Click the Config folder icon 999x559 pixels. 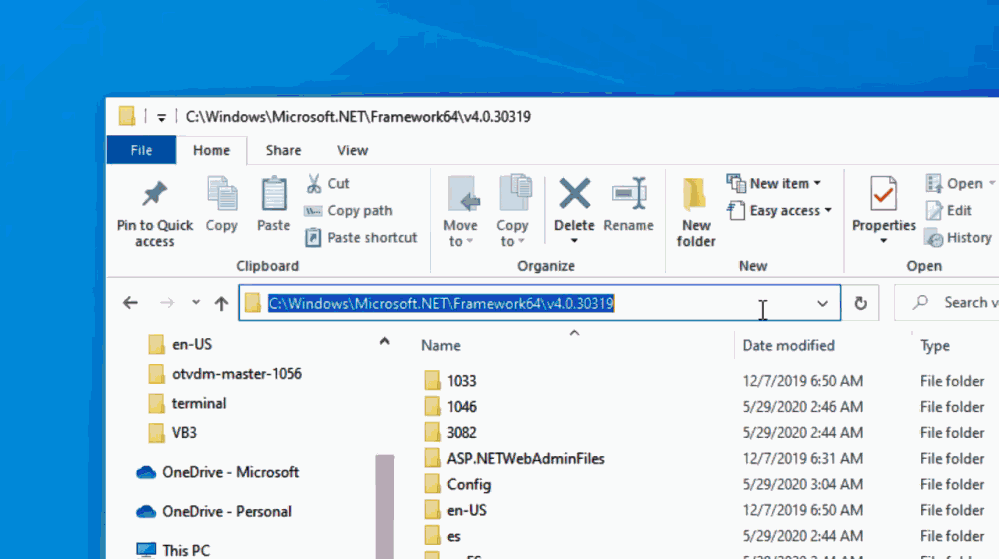433,484
